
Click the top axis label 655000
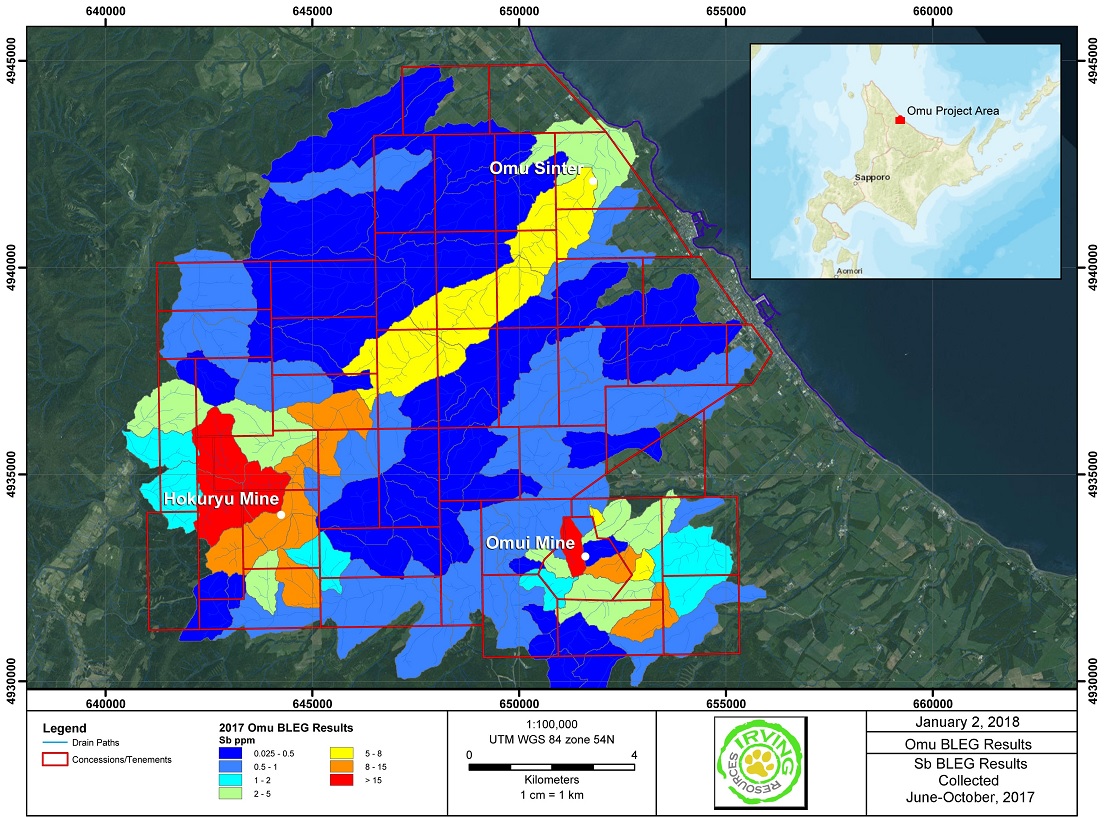[726, 11]
